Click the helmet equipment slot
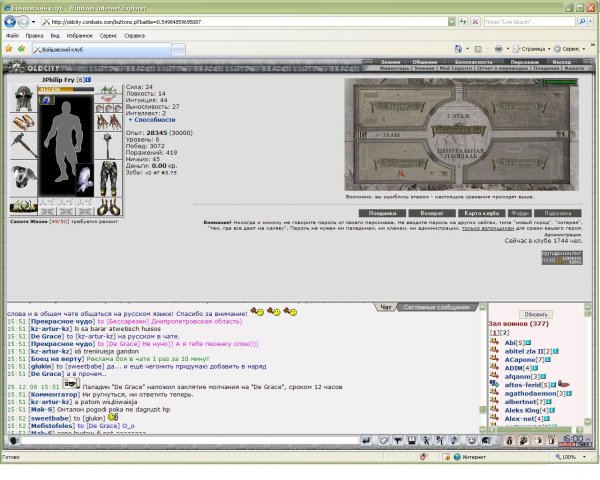This screenshot has width=600, height=480. 23,99
